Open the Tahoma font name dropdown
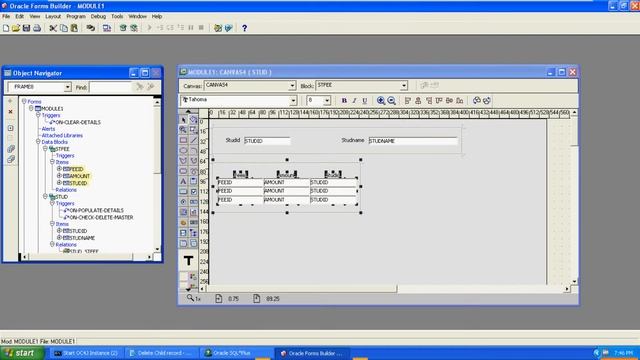 coord(293,100)
